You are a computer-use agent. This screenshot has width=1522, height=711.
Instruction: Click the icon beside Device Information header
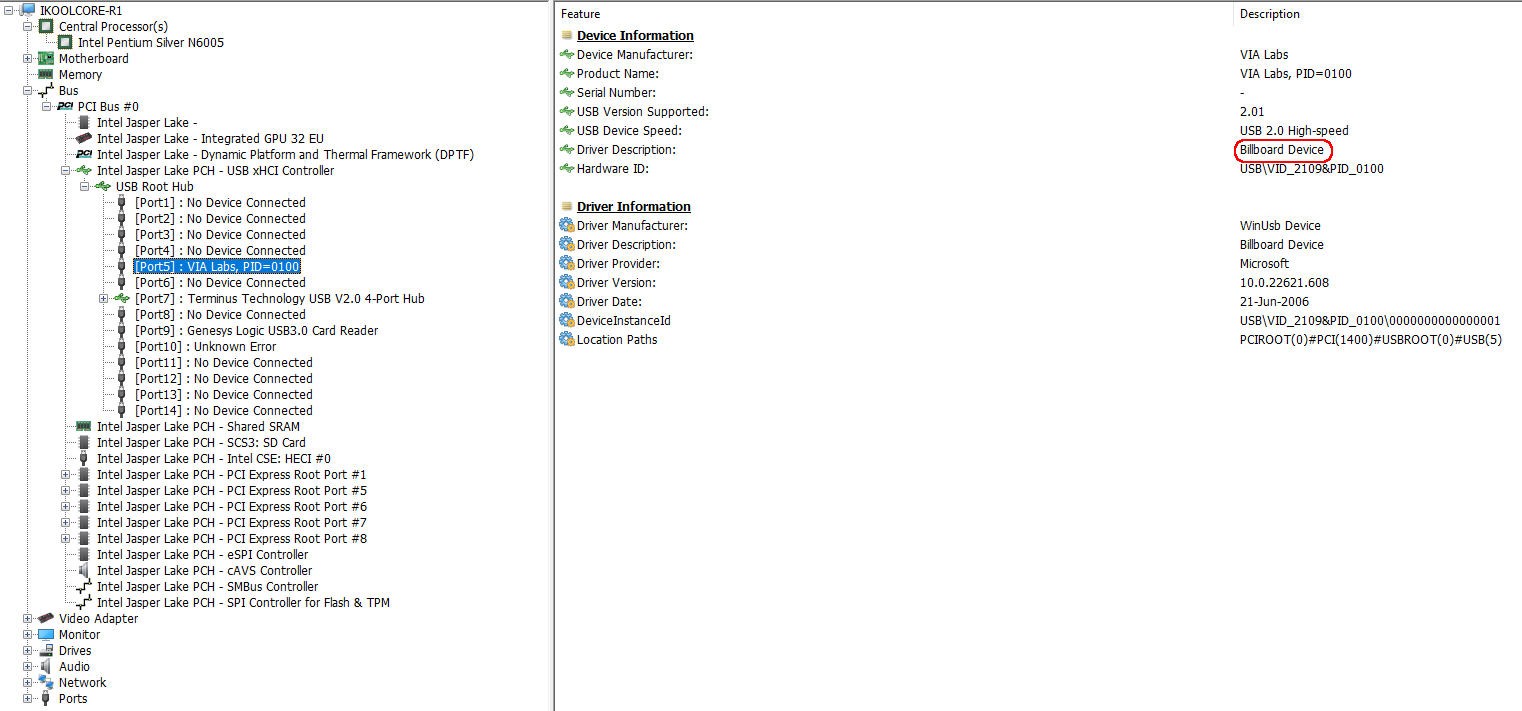(x=567, y=35)
